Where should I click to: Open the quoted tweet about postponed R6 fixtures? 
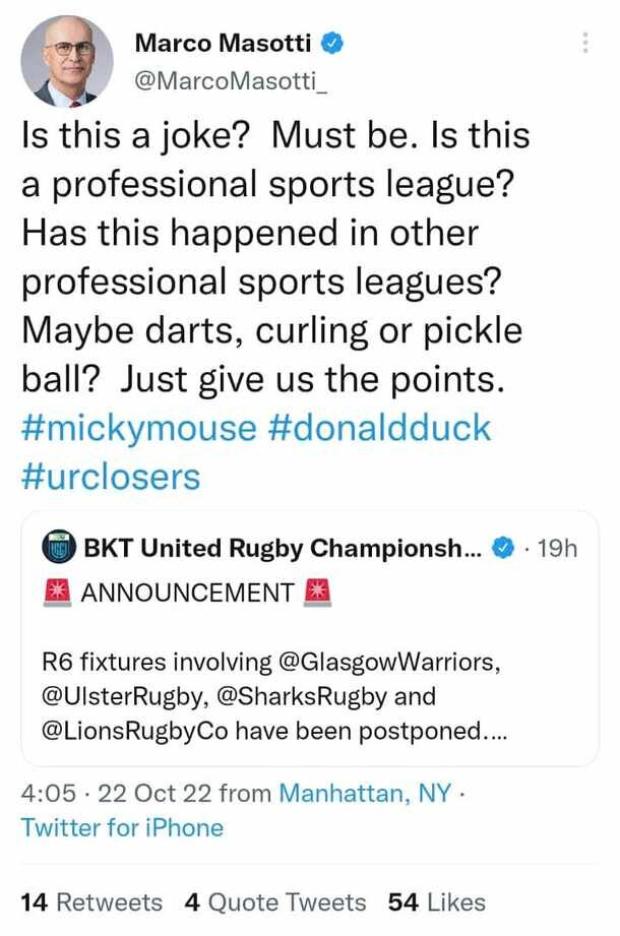click(x=310, y=638)
